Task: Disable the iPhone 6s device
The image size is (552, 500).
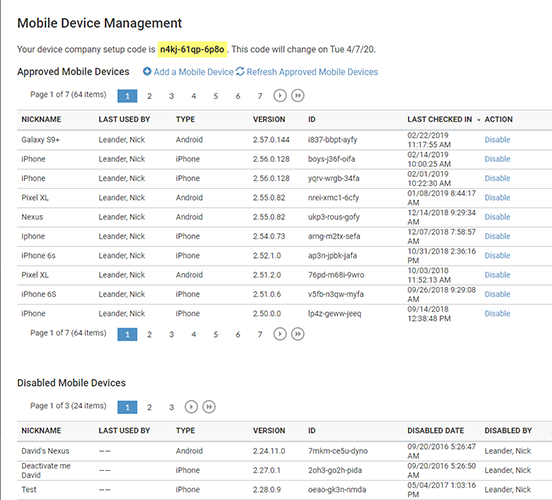Action: (497, 256)
